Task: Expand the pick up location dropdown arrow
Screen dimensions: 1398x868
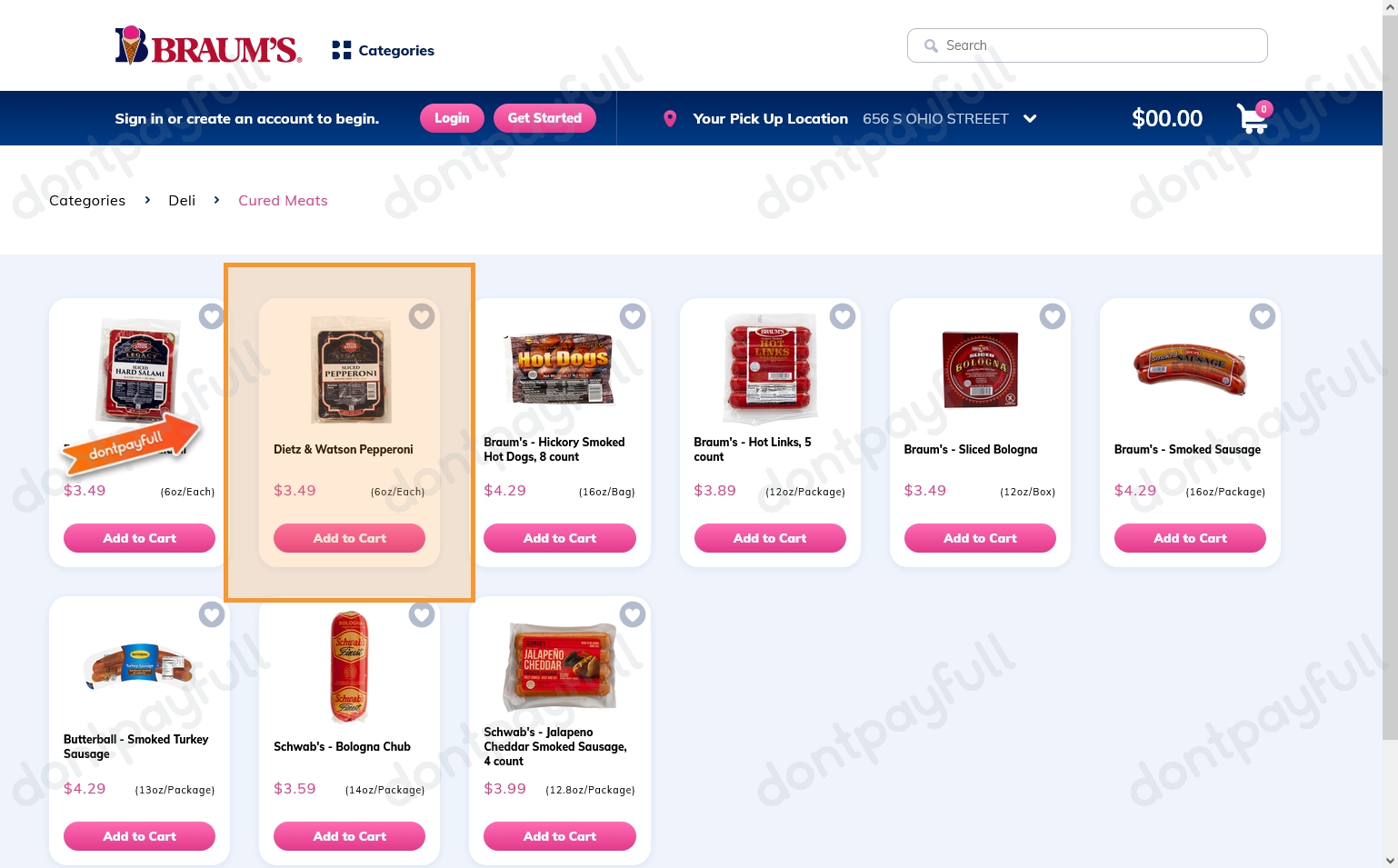Action: tap(1030, 118)
